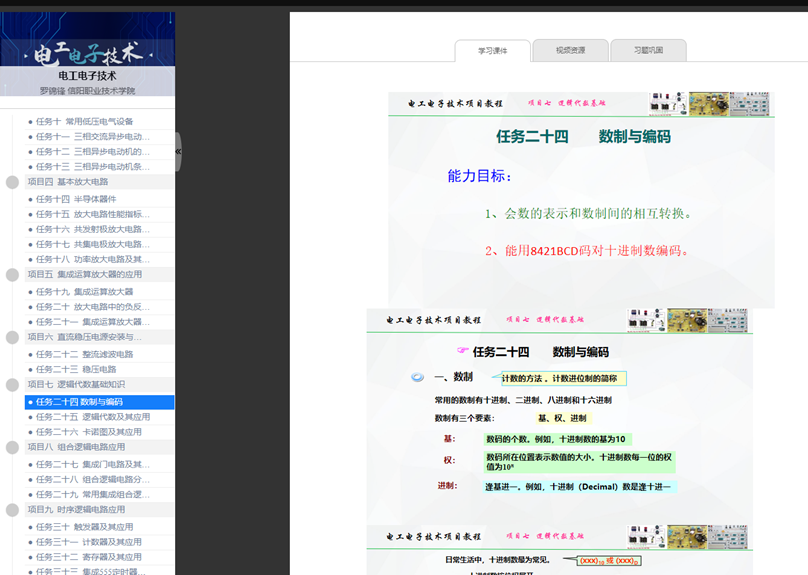Screen dimensions: 808x575
Task: Switch to the 视频资源 tab
Action: [571, 50]
